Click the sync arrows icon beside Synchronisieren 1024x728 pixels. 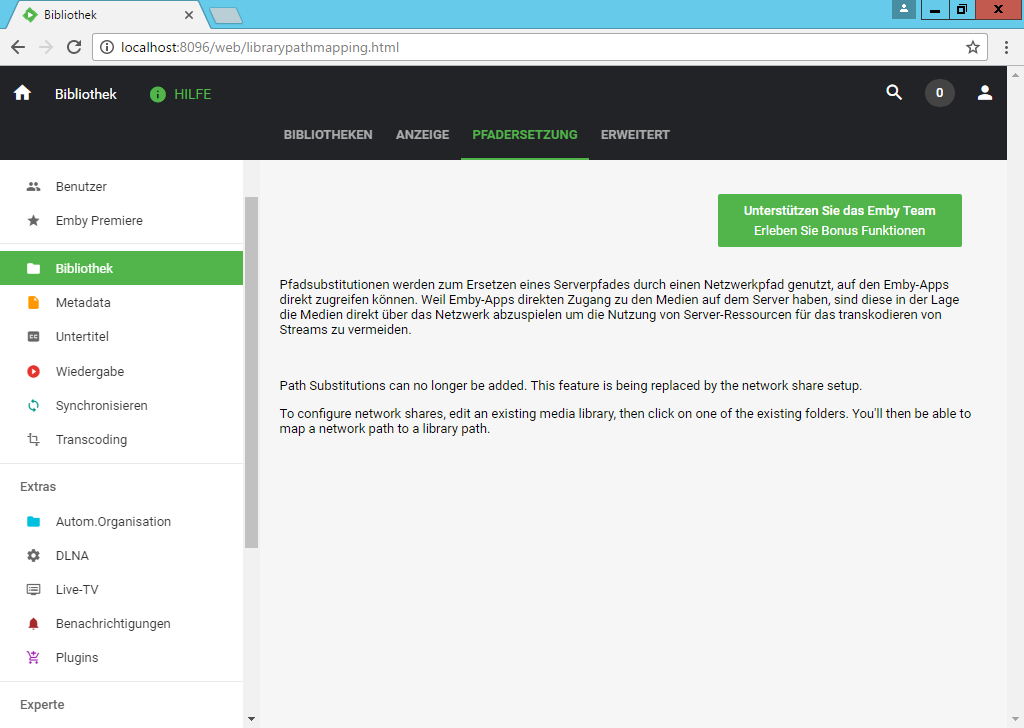pos(33,405)
